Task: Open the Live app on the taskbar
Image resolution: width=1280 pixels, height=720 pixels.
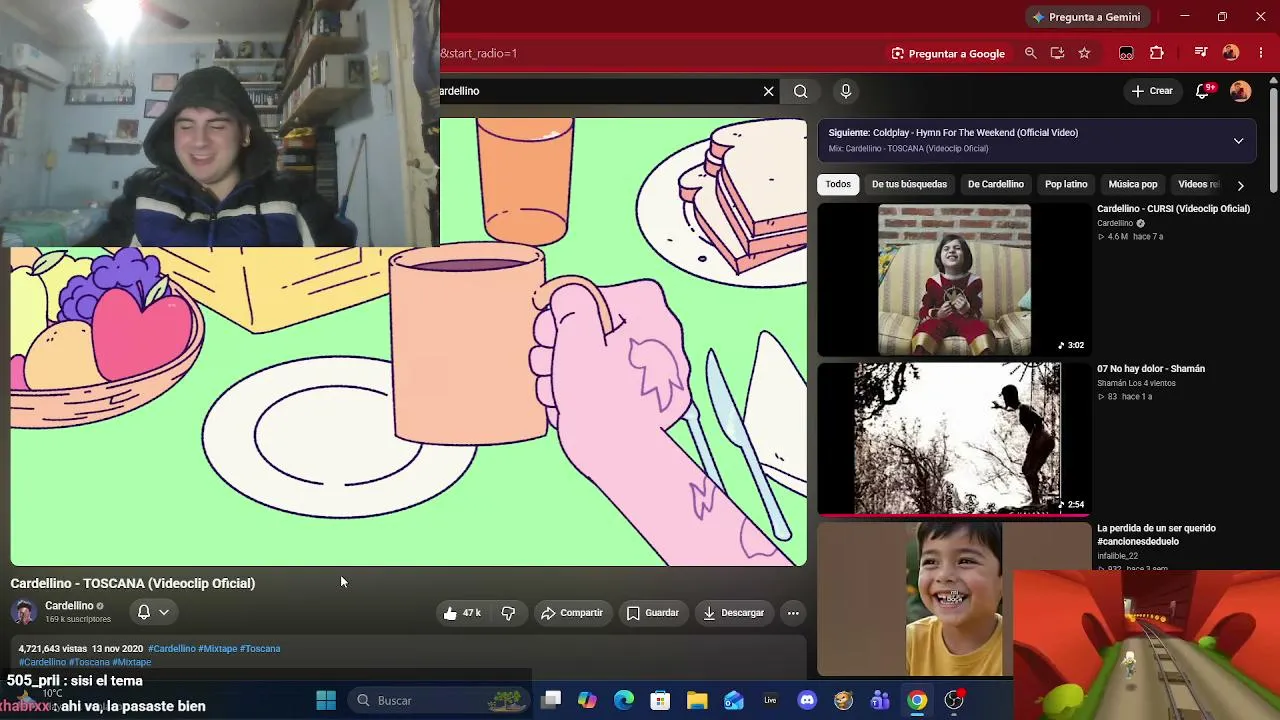Action: coord(770,700)
